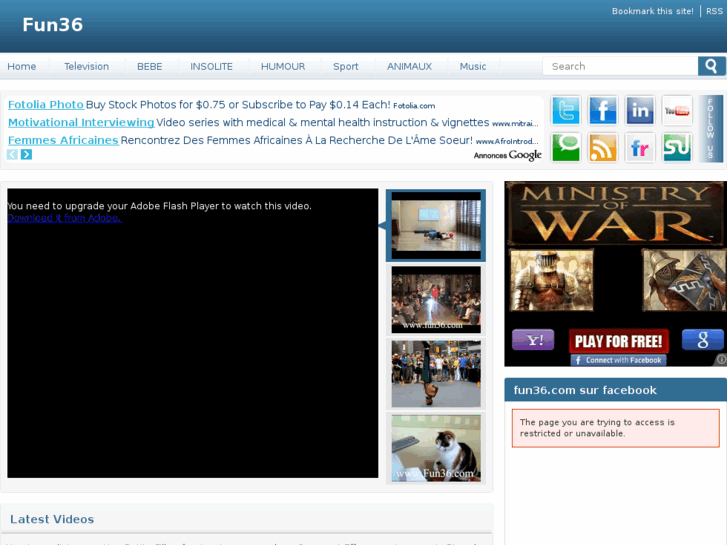This screenshot has height=545, width=727.
Task: Open the StumbleUpon icon
Action: (x=677, y=148)
